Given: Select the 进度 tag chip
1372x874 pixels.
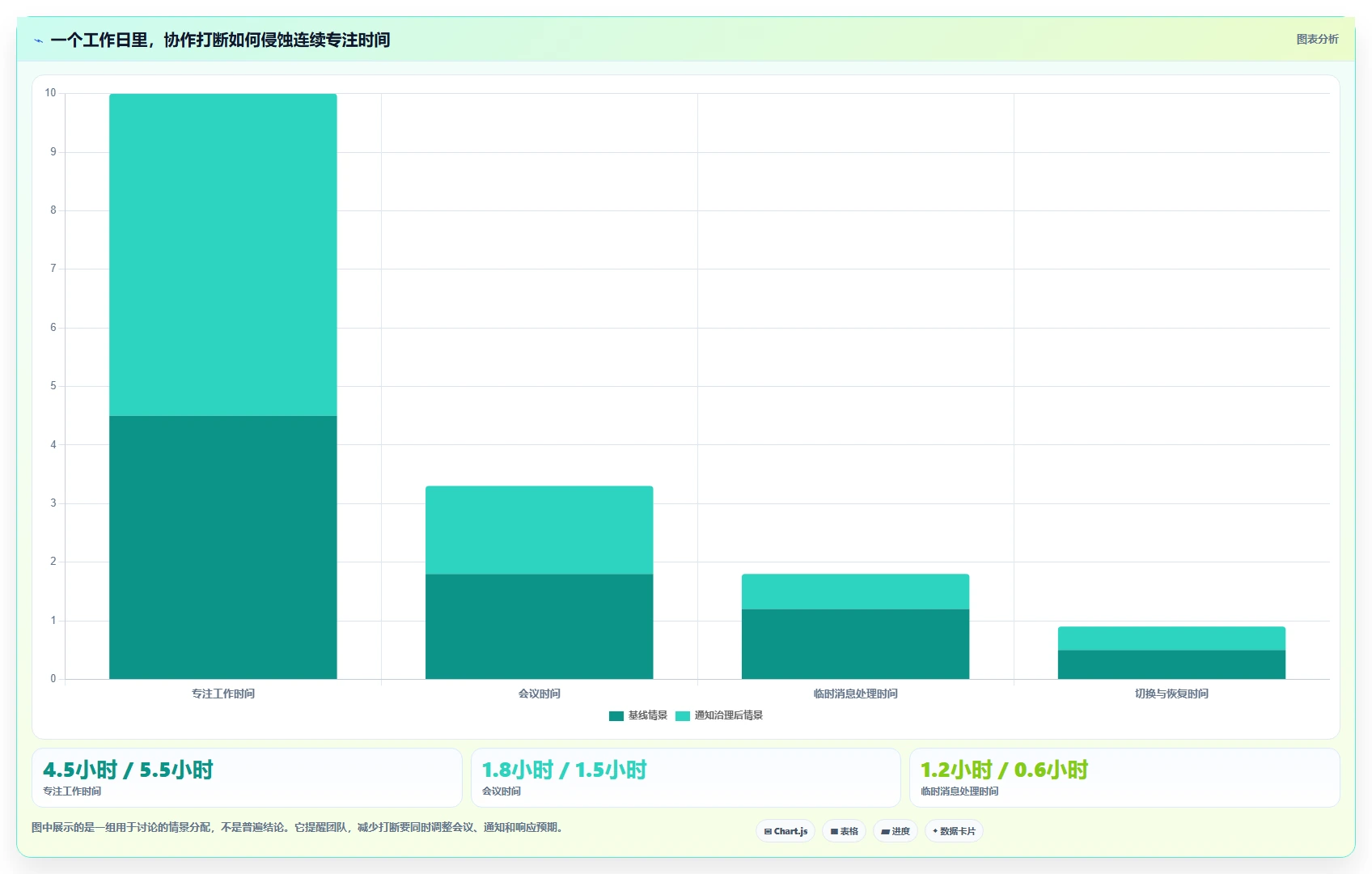Looking at the screenshot, I should point(896,831).
